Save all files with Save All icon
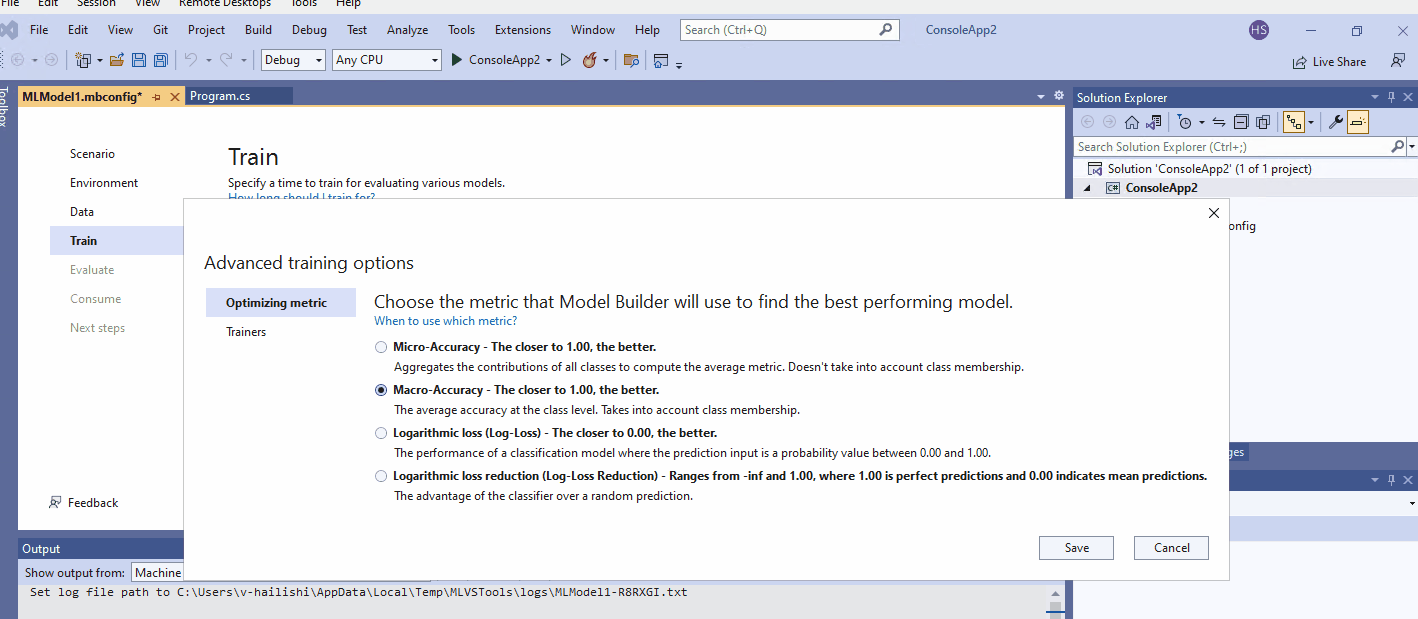This screenshot has height=619, width=1418. [x=159, y=60]
